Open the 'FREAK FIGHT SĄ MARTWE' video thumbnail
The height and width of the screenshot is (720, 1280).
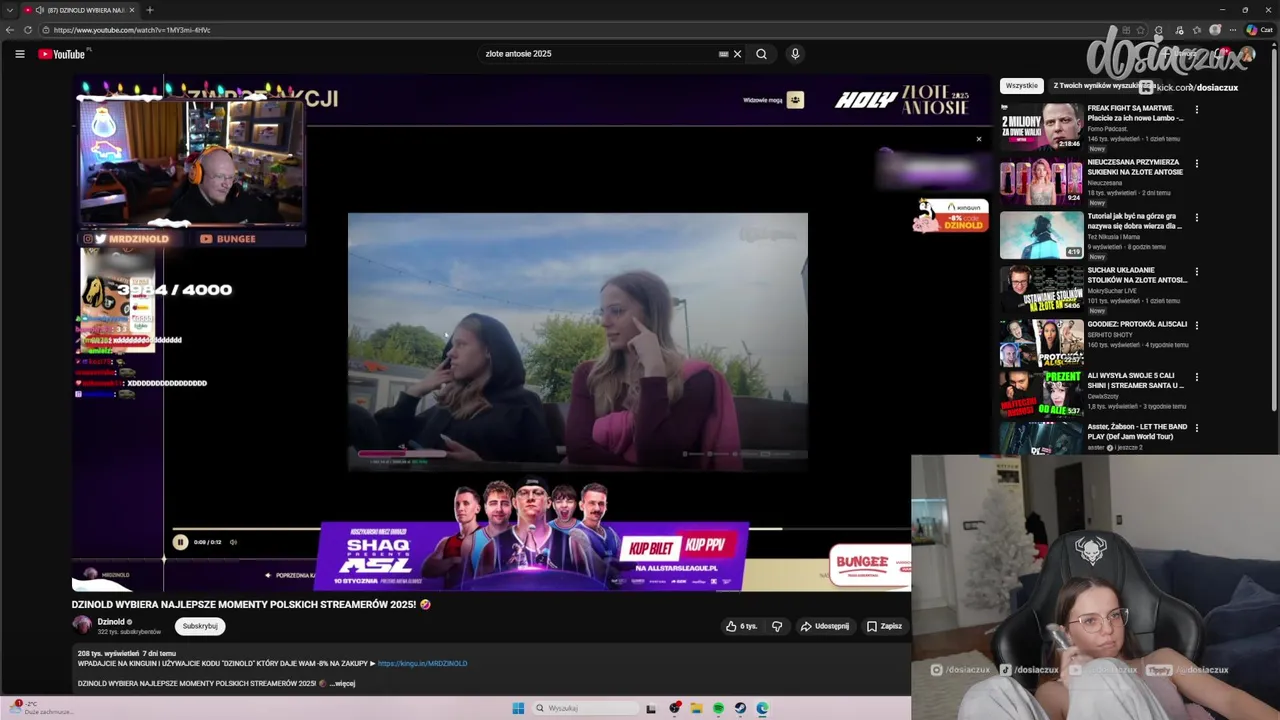tap(1041, 126)
